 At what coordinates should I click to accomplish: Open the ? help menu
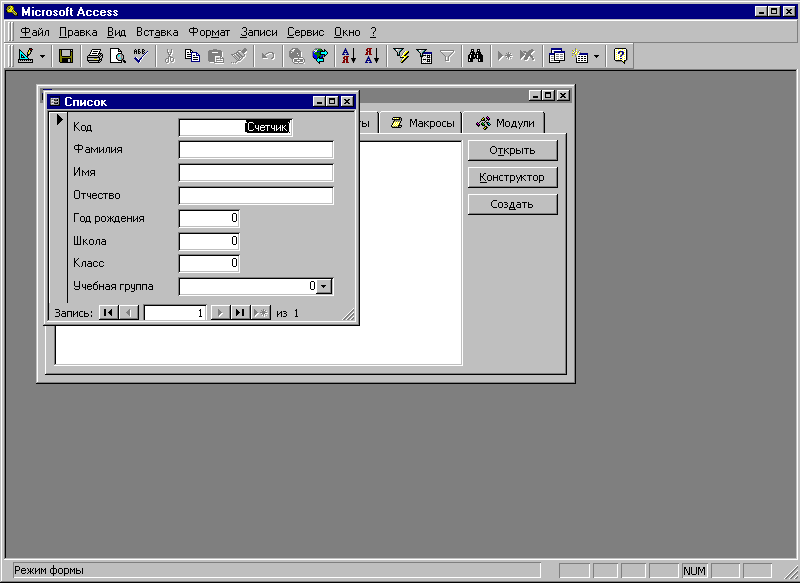tap(373, 32)
